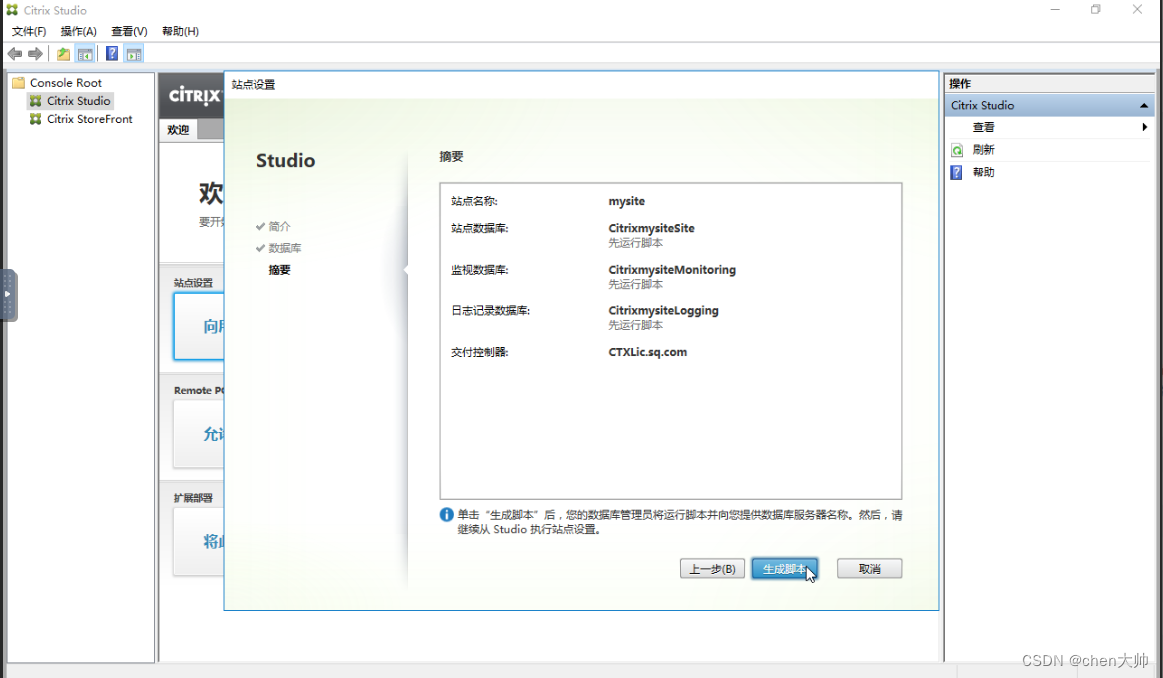Click the Citrix Studio title bar app icon
Viewport: 1163px width, 678px height.
pos(12,10)
